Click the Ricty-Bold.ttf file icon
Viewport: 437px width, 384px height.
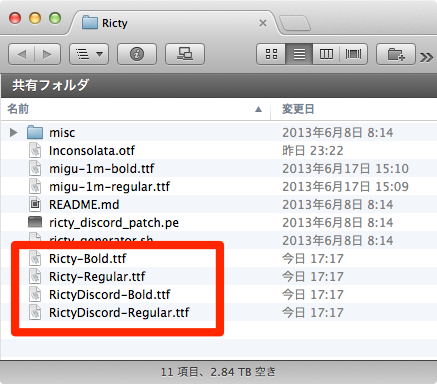35,258
